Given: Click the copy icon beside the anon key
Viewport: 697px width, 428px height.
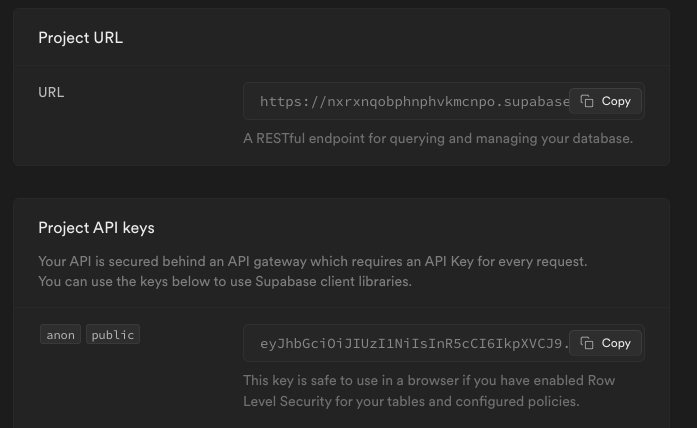Looking at the screenshot, I should (587, 343).
